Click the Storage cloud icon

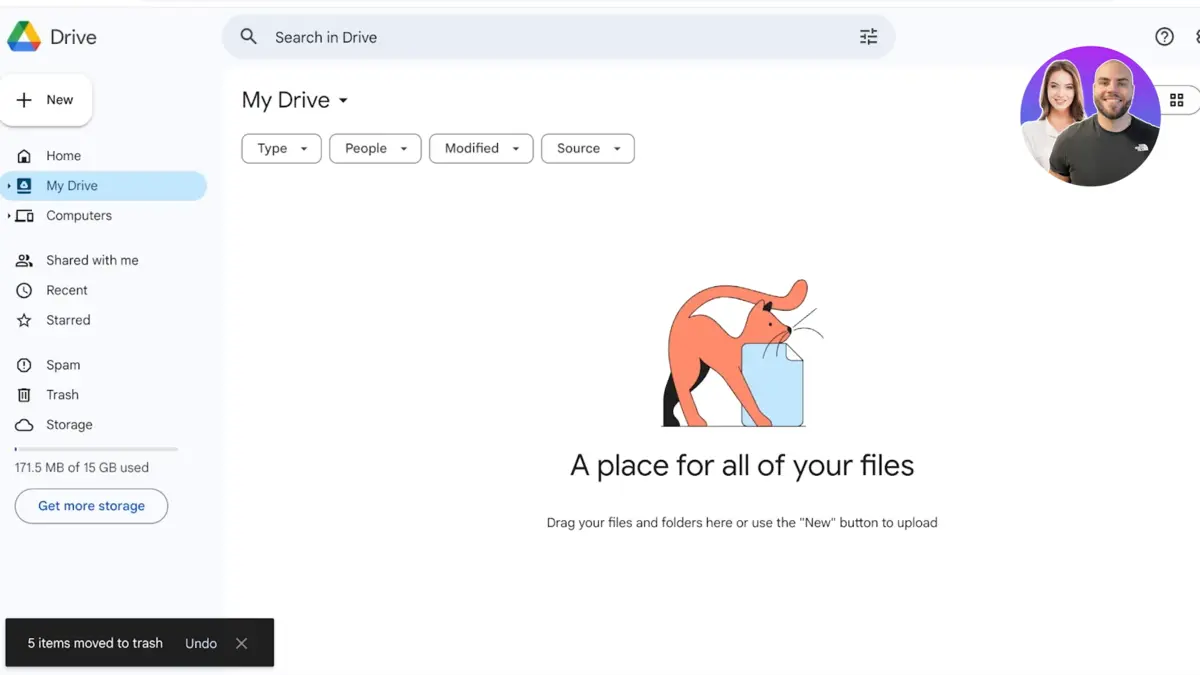[24, 425]
